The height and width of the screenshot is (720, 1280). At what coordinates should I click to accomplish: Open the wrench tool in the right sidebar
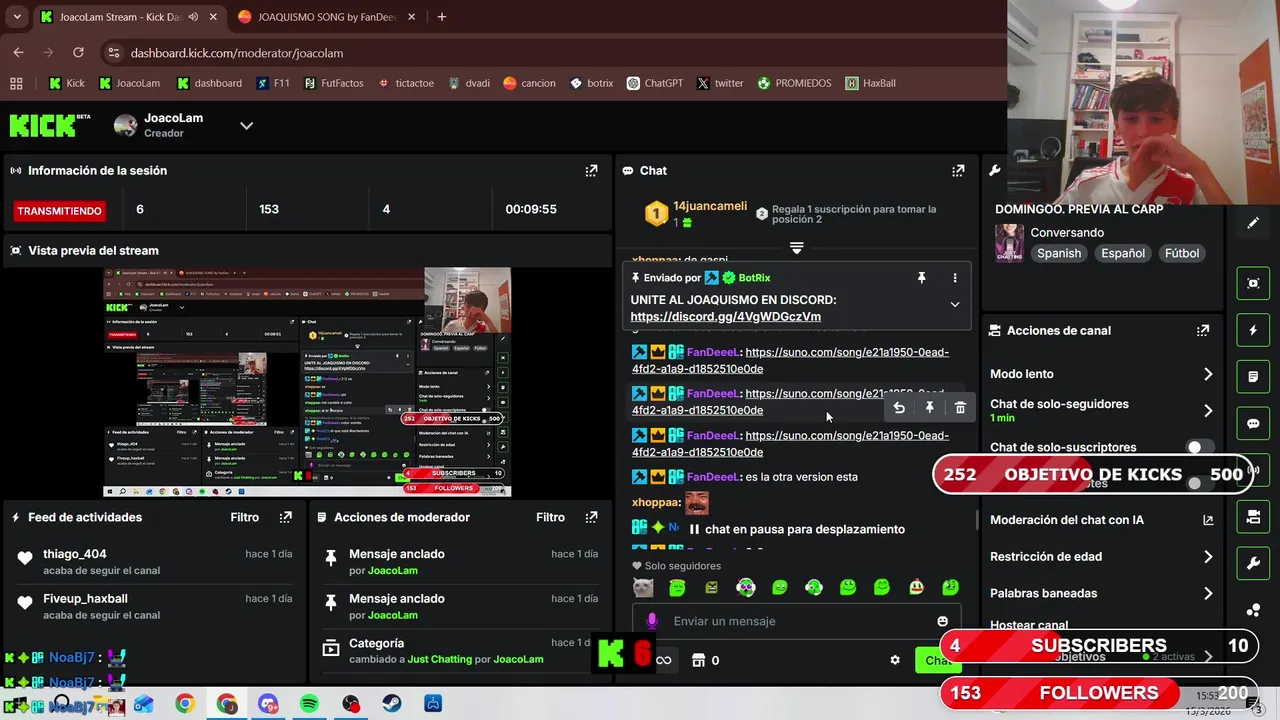click(1253, 564)
